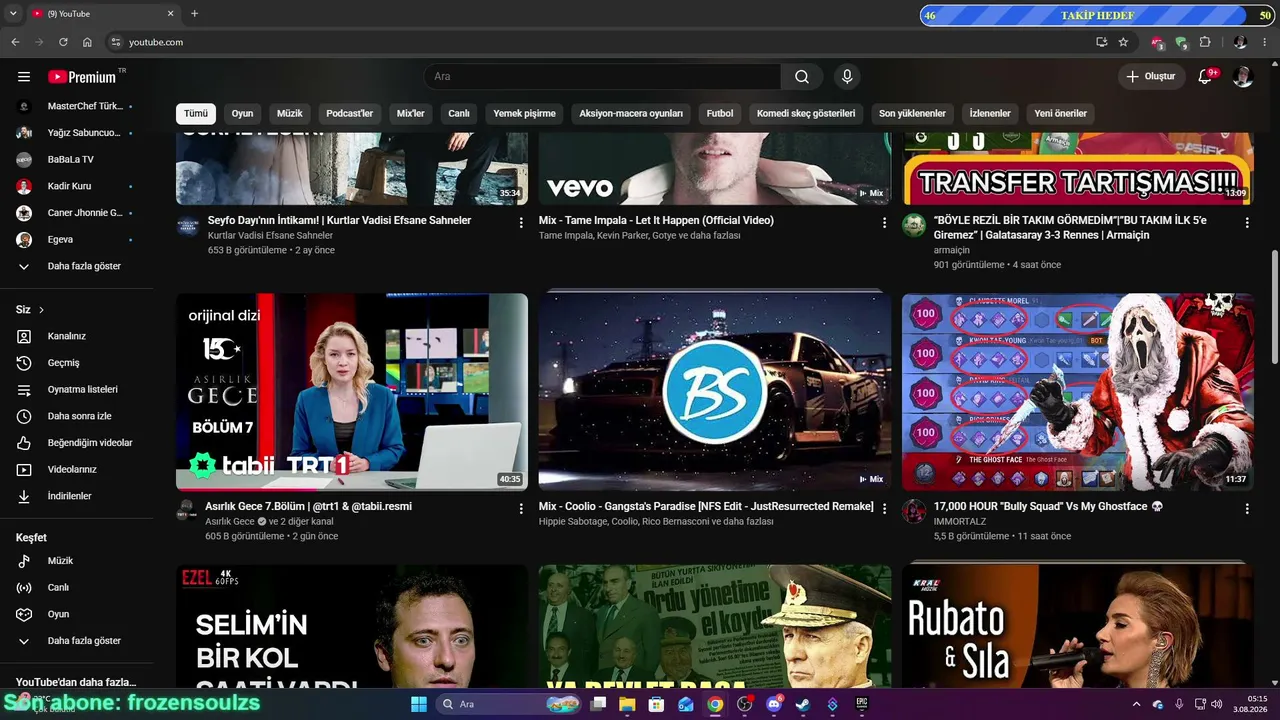
Task: Open Epic Games Launcher from taskbar
Action: coord(861,704)
